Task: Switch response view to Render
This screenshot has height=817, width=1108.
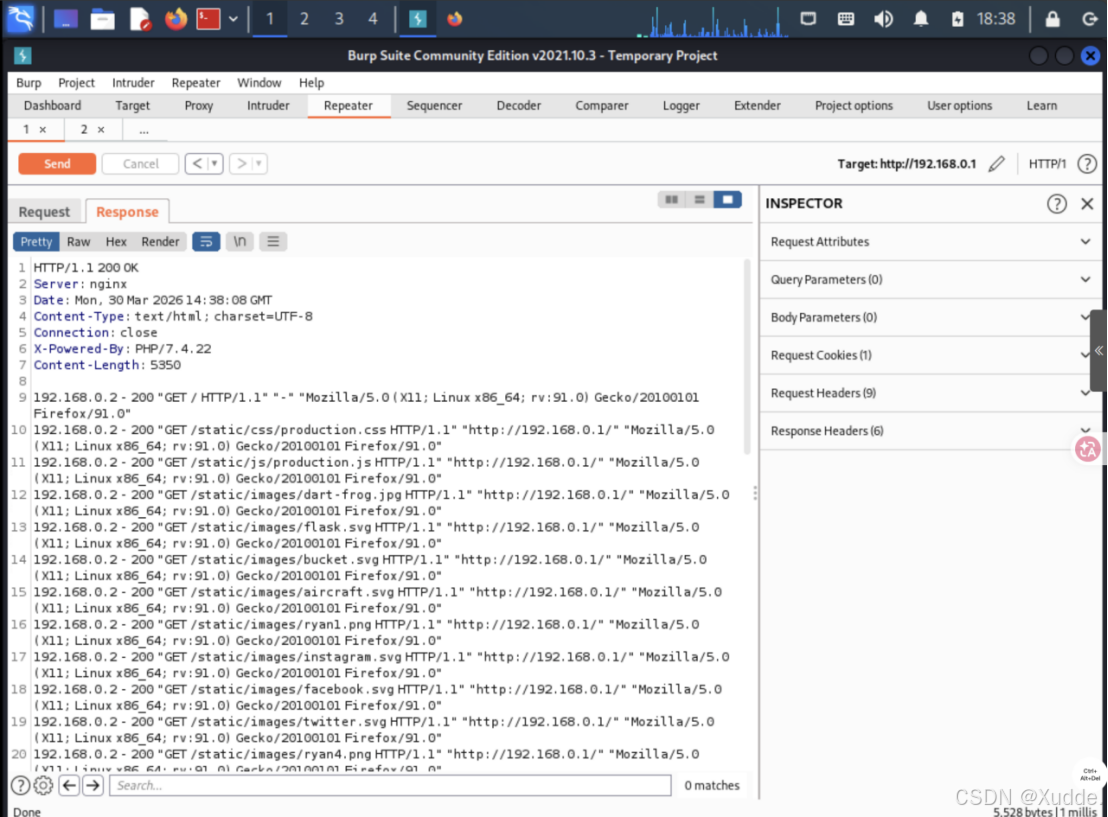Action: (160, 242)
